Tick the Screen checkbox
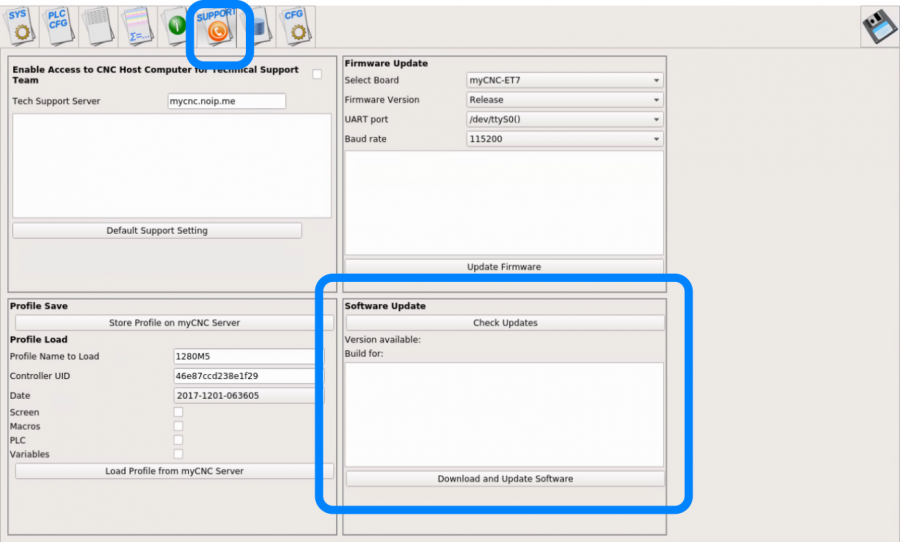The width and height of the screenshot is (900, 542). click(178, 412)
